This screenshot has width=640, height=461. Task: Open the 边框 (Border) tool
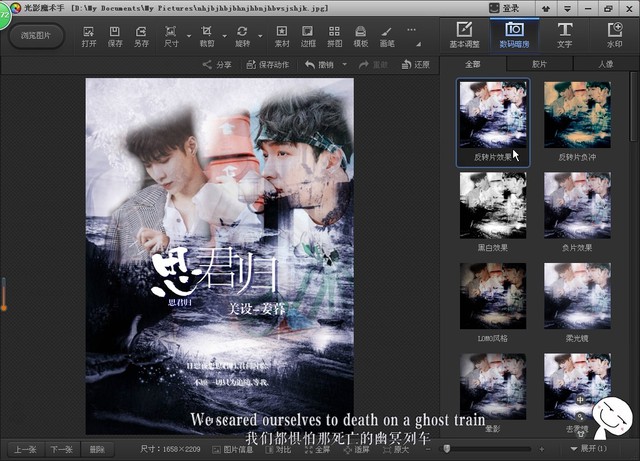(x=308, y=36)
